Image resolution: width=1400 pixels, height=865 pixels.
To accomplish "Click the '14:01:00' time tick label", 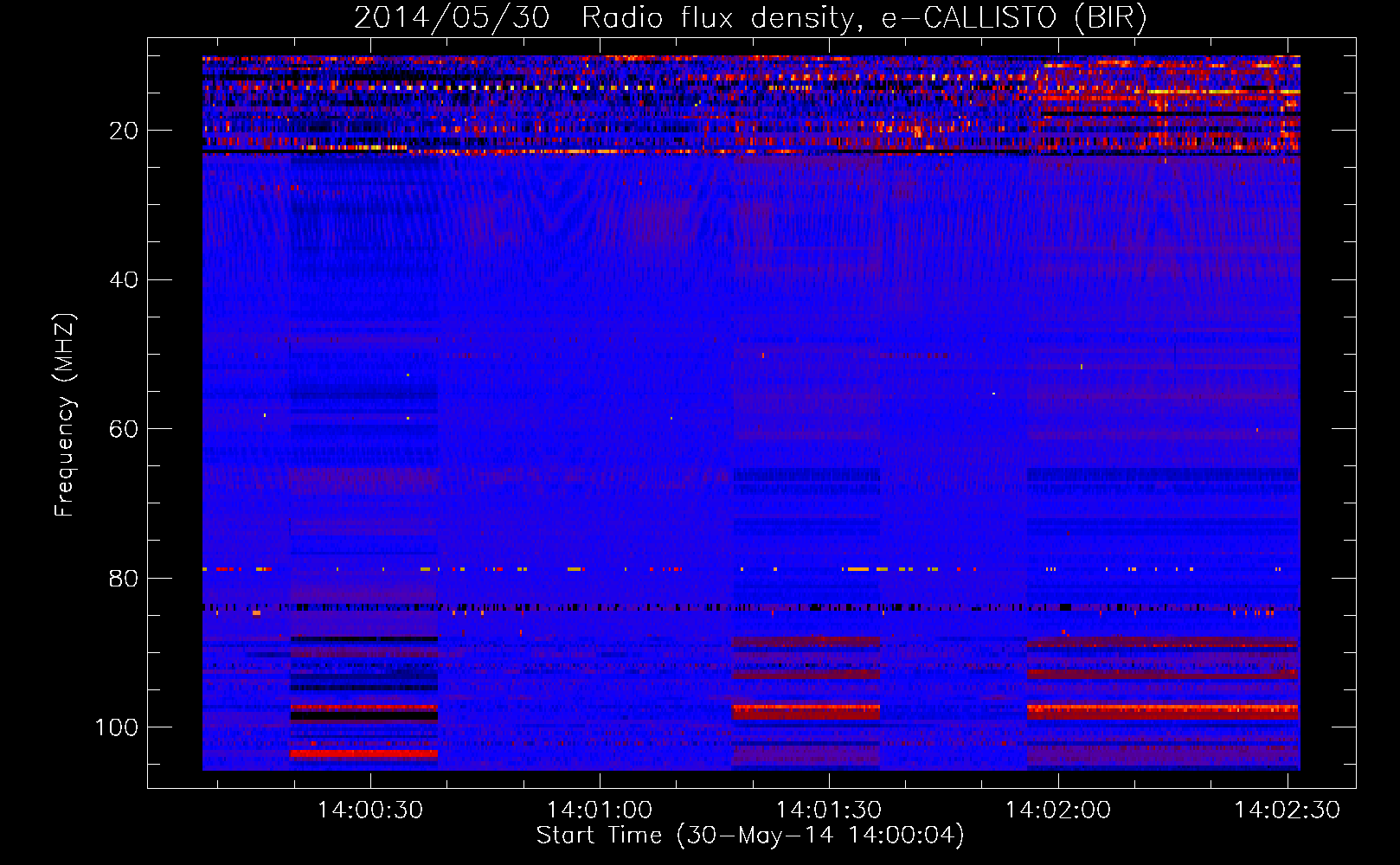I will coord(600,810).
